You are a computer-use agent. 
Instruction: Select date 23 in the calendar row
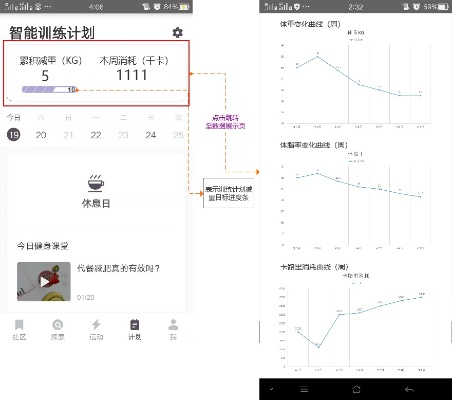coord(123,135)
